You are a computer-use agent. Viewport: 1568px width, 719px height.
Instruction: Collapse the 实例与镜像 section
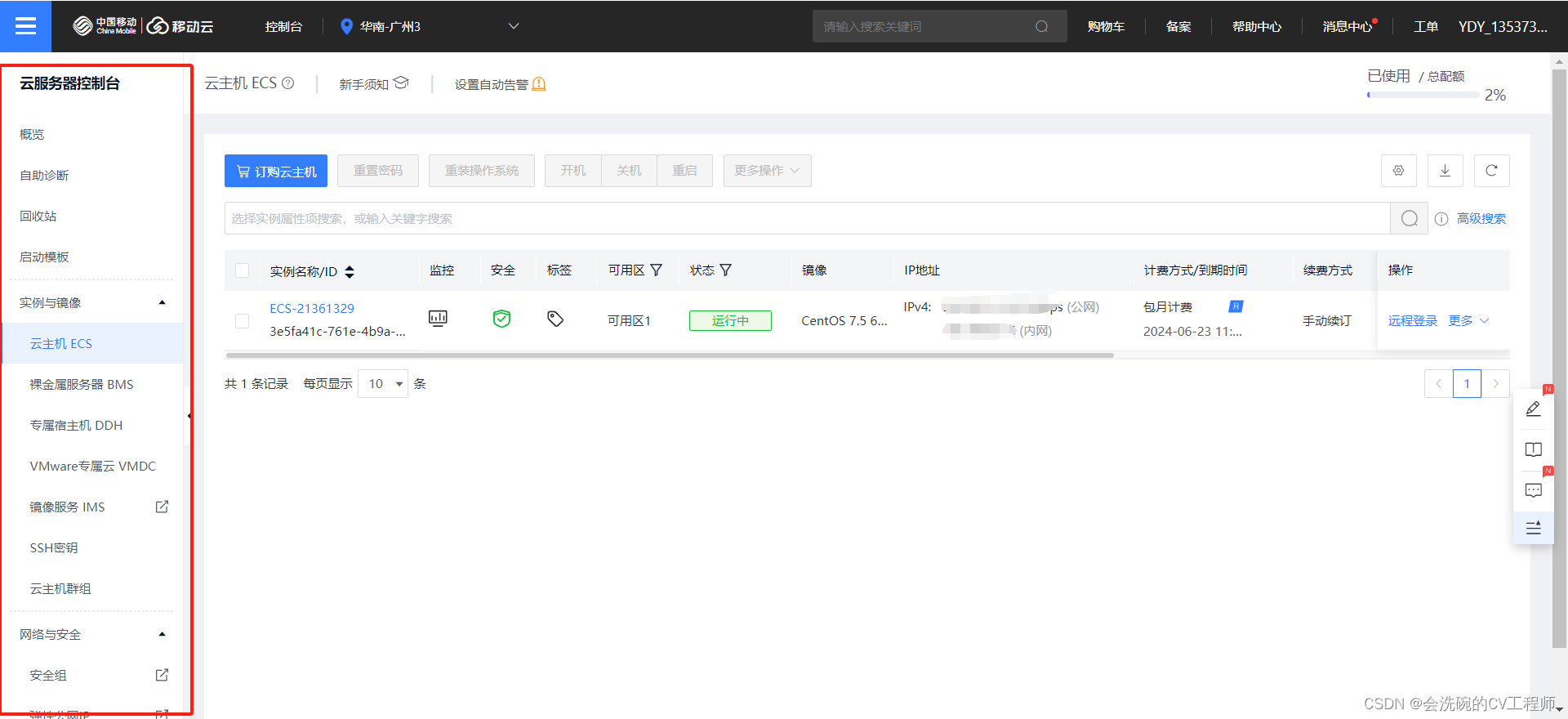tap(162, 302)
